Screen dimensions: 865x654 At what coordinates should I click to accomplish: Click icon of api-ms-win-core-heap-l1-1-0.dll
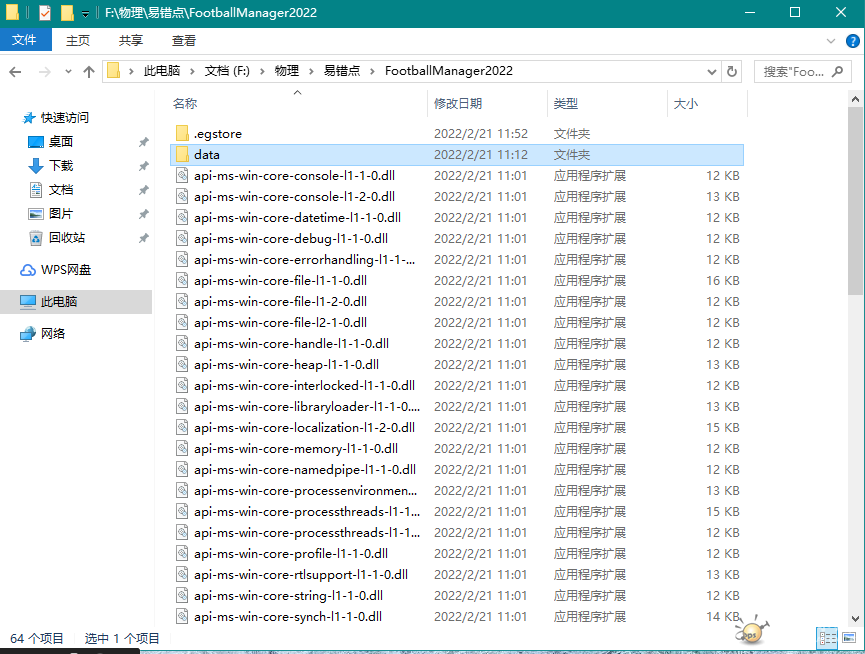pos(182,364)
